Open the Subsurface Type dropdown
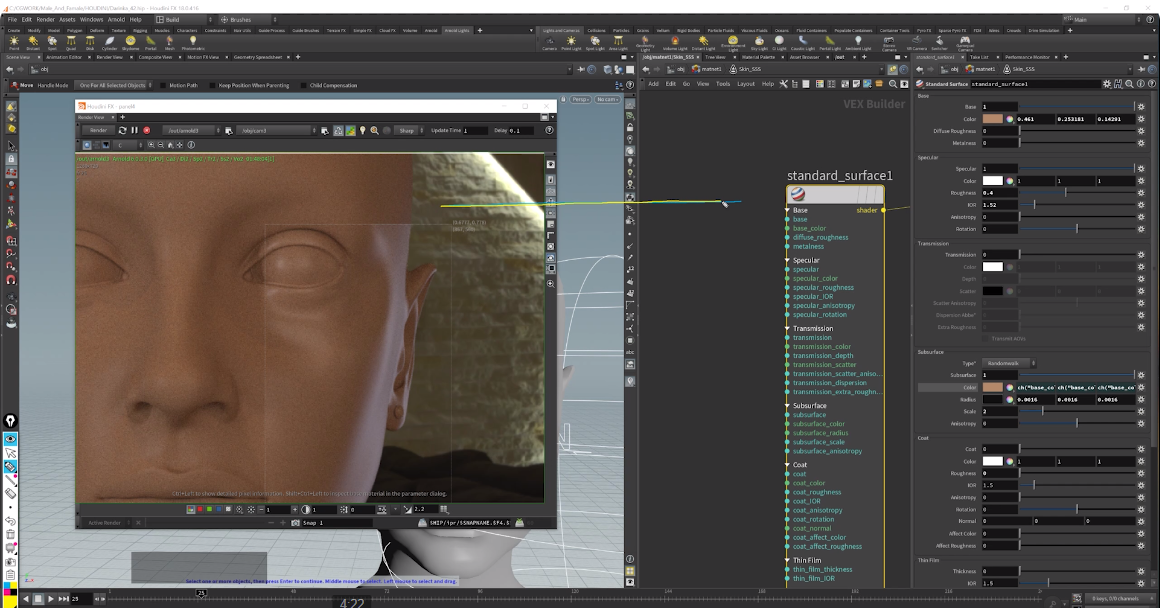Image resolution: width=1166 pixels, height=608 pixels. pyautogui.click(x=1008, y=363)
